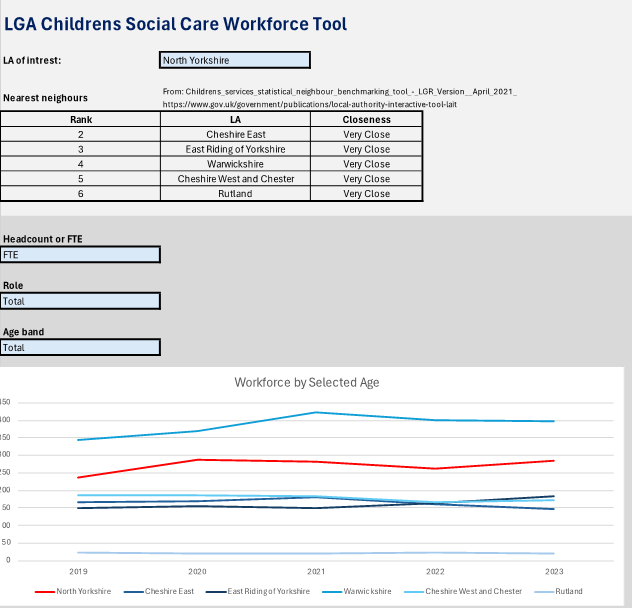Click the statistical neighbour benchmarking tool source text
The image size is (632, 608).
pos(339,92)
